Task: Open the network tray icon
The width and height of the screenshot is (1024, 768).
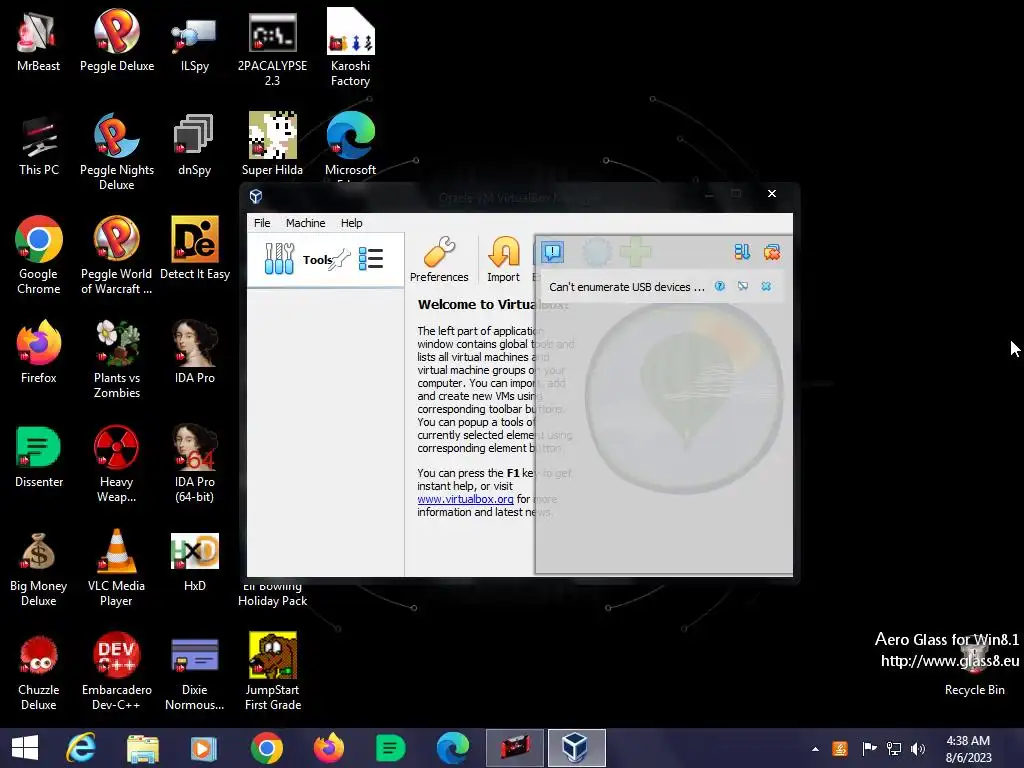Action: 893,748
